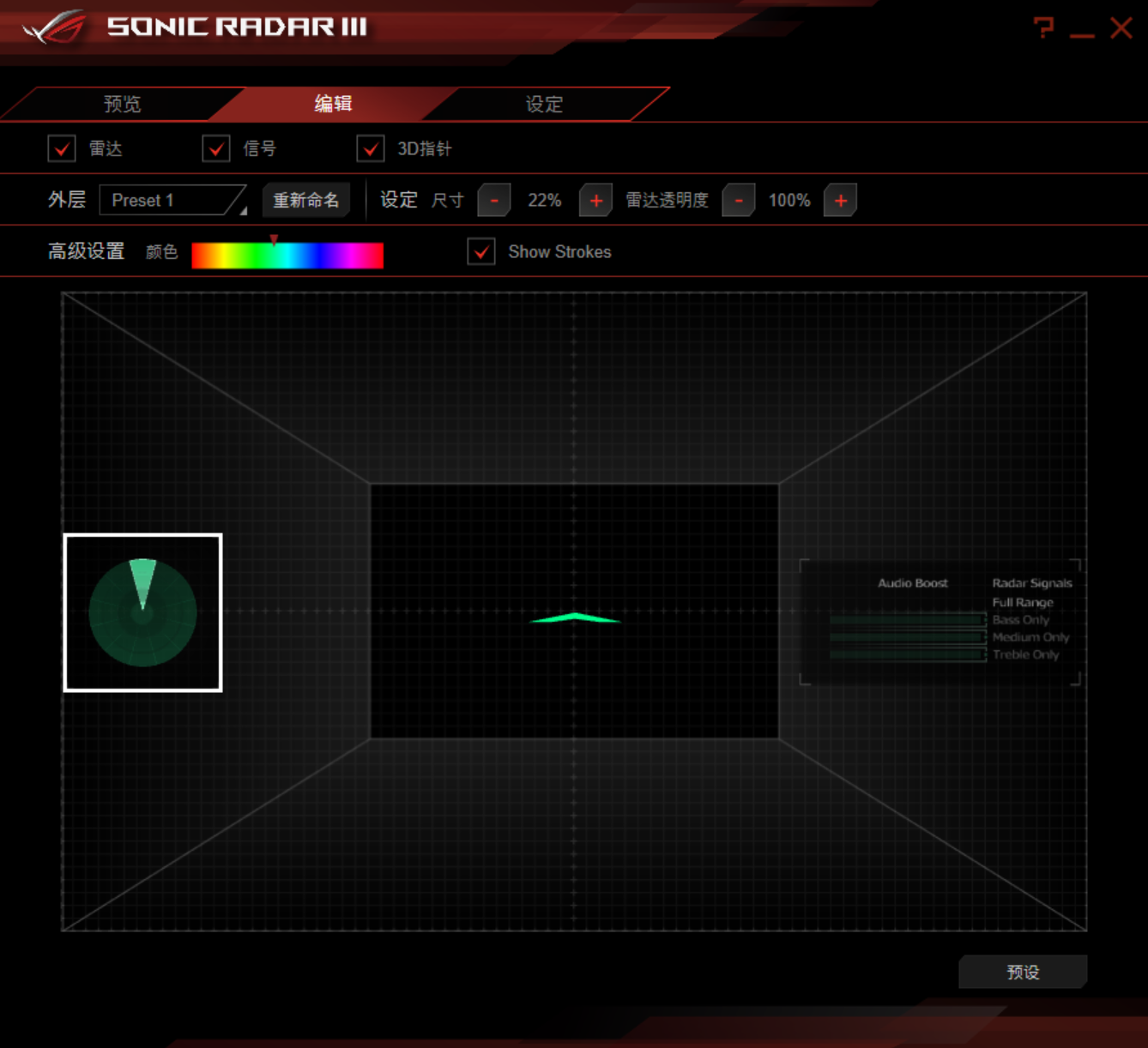Switch to the 预览 tab
Image resolution: width=1148 pixels, height=1048 pixels.
pyautogui.click(x=122, y=105)
